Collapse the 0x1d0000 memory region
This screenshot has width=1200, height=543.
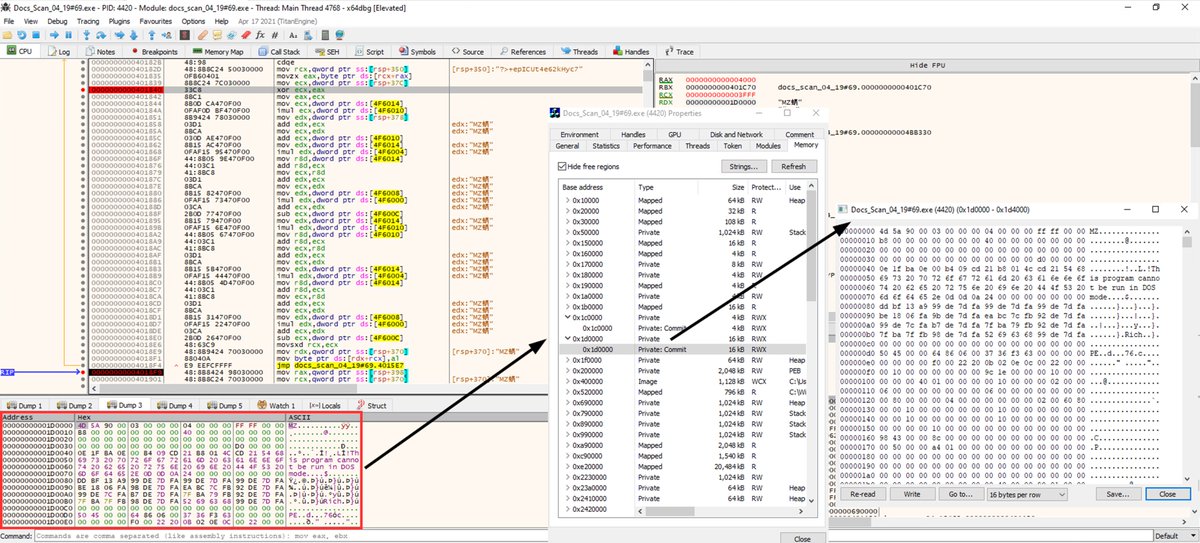coord(567,338)
